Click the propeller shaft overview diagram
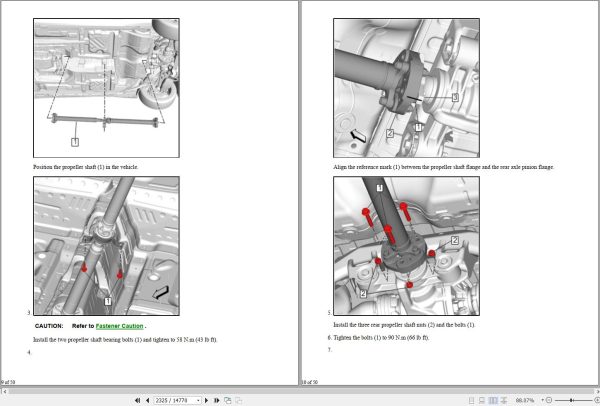 tap(106, 88)
